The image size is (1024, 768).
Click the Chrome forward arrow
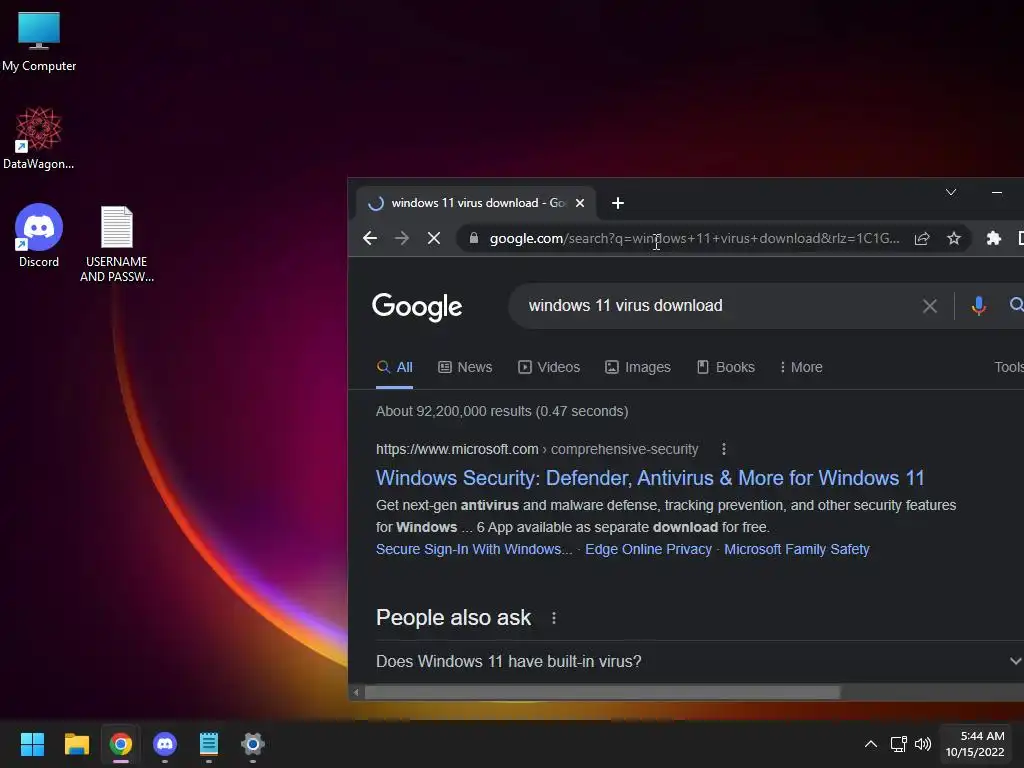coord(402,238)
